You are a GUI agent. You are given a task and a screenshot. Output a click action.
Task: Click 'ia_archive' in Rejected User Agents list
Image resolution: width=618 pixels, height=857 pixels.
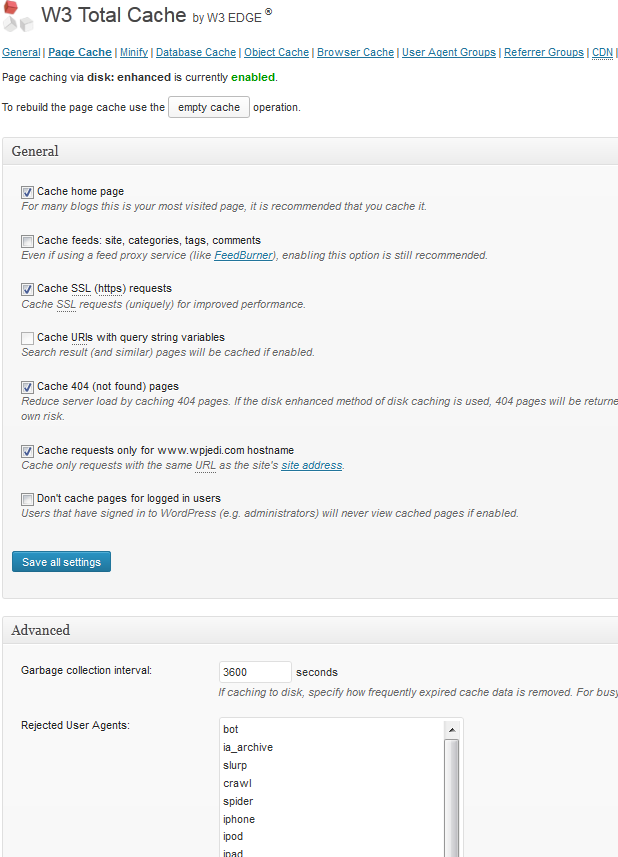pyautogui.click(x=248, y=747)
